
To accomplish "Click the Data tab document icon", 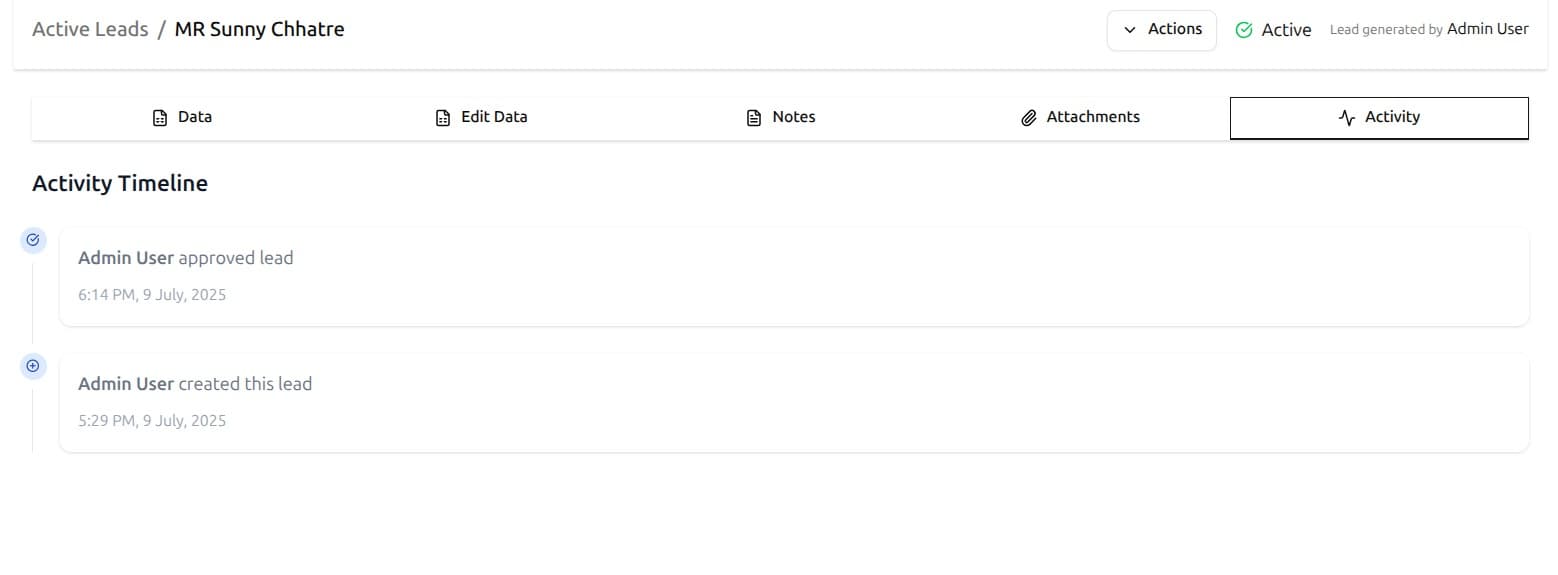I will [160, 118].
